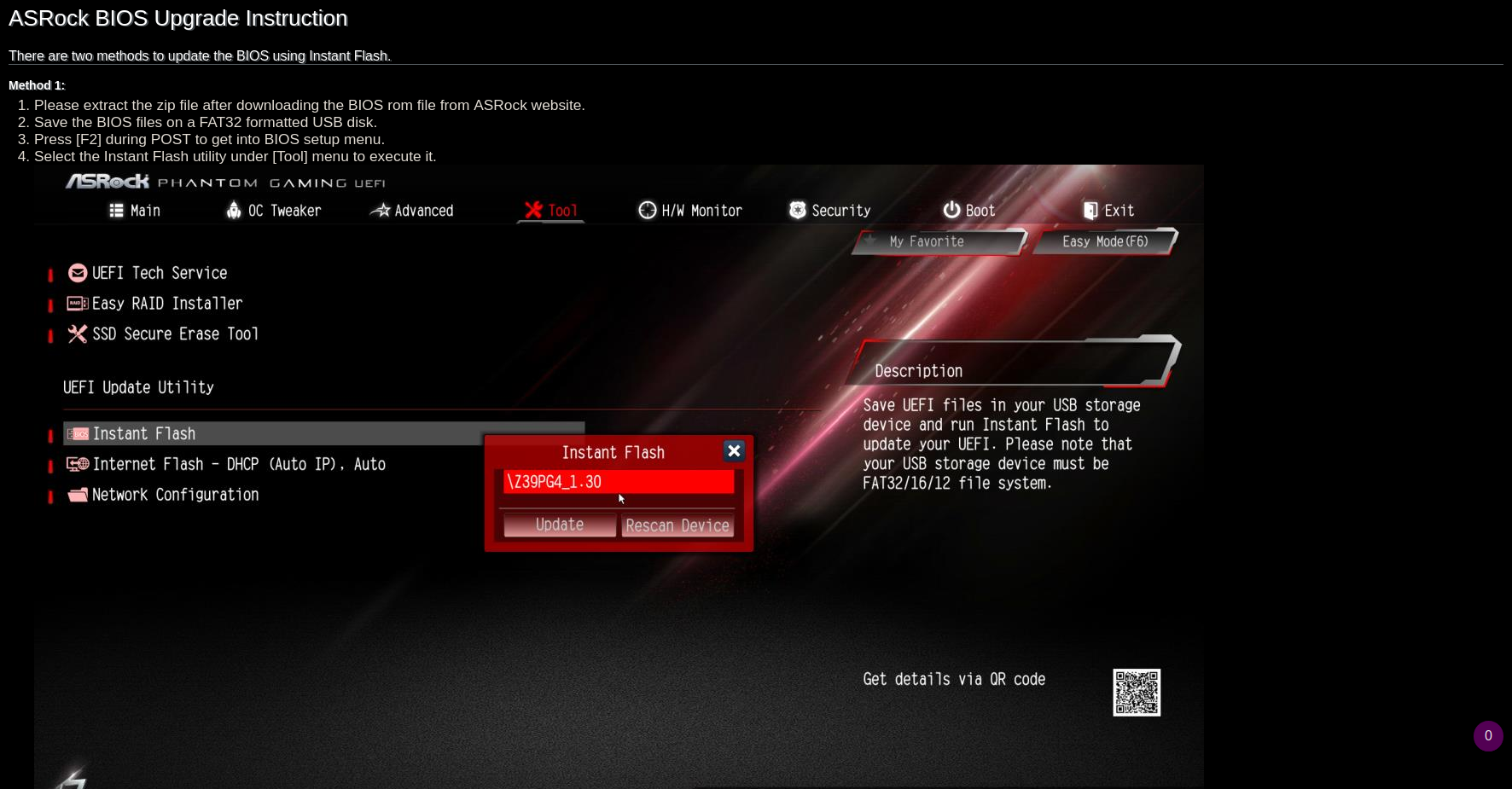Click the UEFI Tech Service mail icon
The image size is (1512, 789).
point(78,273)
